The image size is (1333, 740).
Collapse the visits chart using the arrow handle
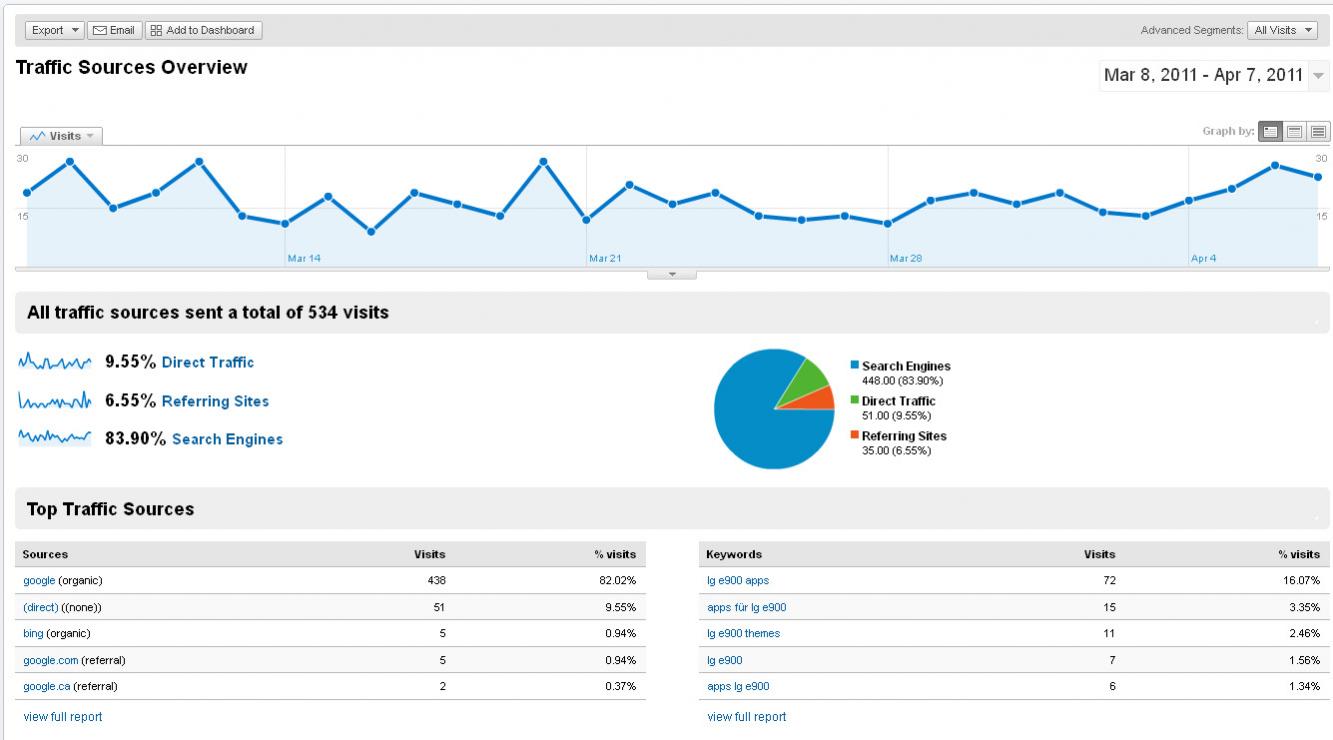pos(672,274)
